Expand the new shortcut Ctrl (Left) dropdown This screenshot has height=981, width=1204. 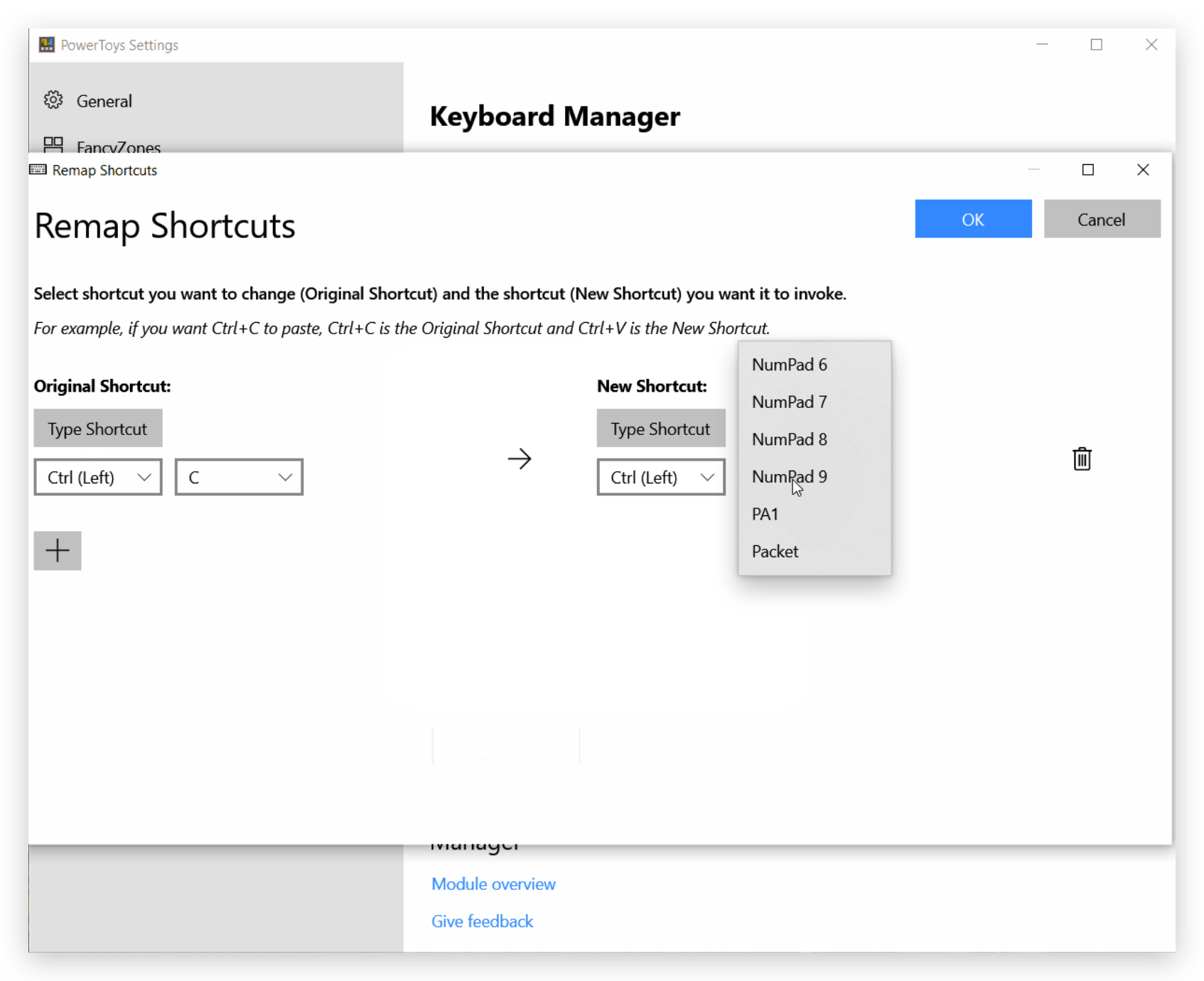coord(661,477)
